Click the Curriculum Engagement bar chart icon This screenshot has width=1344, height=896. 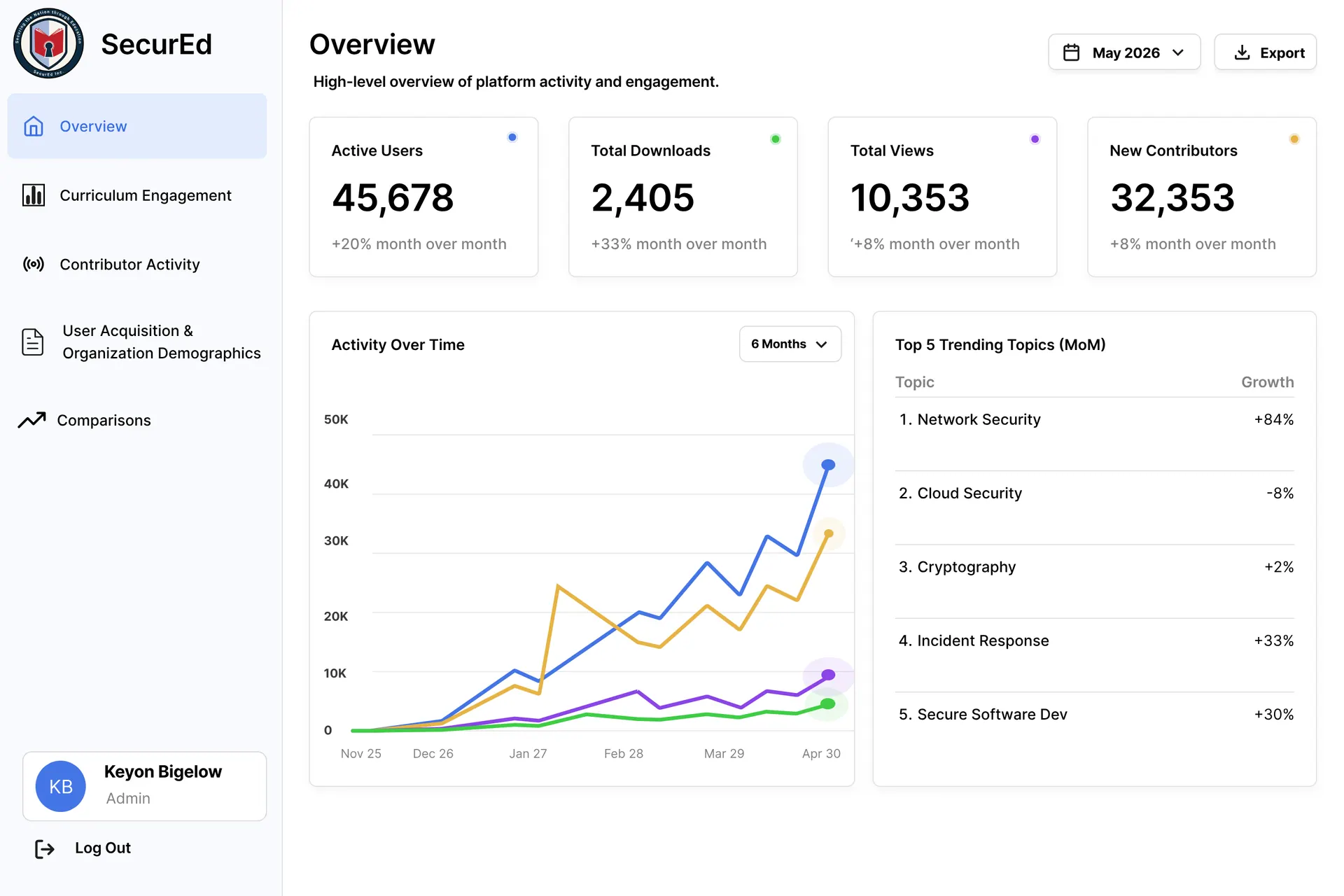[x=34, y=195]
